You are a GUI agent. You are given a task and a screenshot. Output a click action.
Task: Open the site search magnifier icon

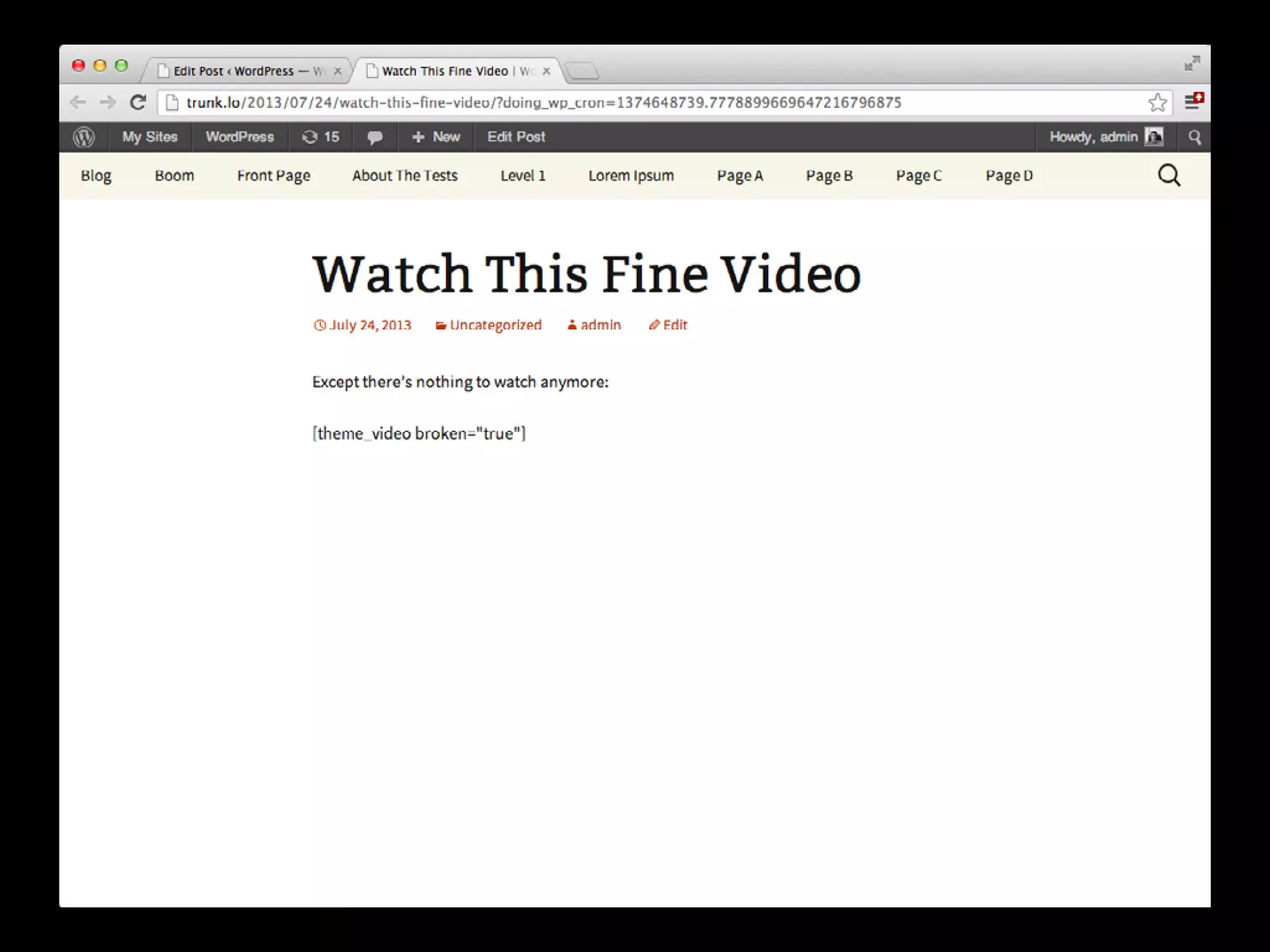1169,175
